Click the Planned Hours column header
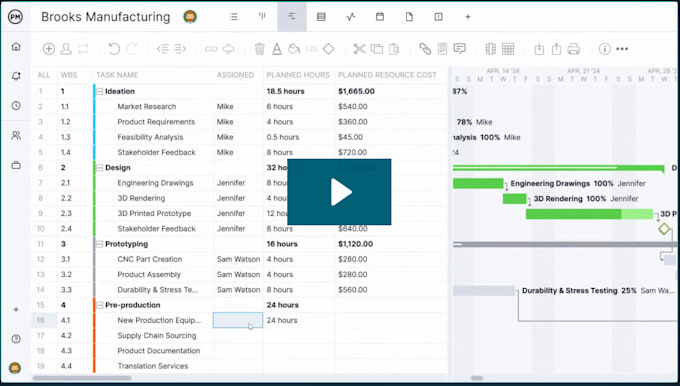The width and height of the screenshot is (680, 386). 298,75
